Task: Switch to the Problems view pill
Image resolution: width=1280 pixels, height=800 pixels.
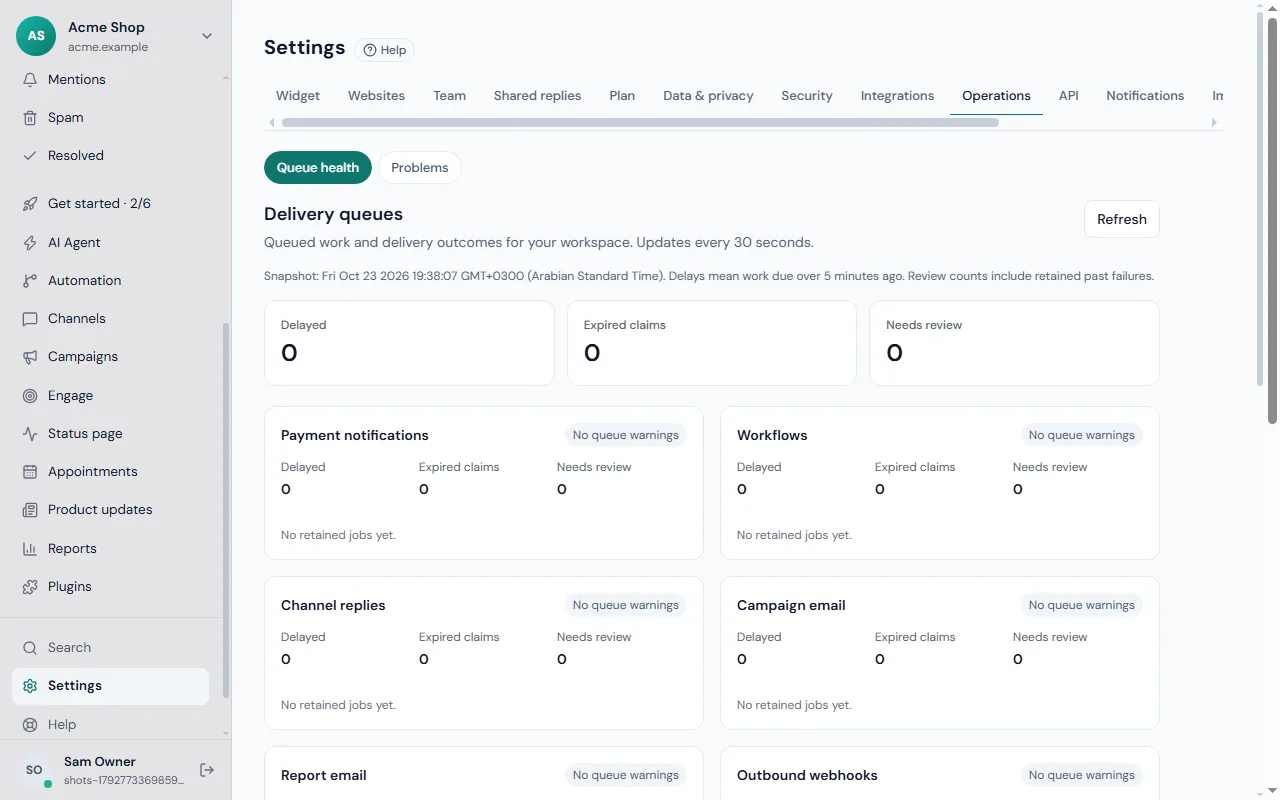Action: (420, 167)
